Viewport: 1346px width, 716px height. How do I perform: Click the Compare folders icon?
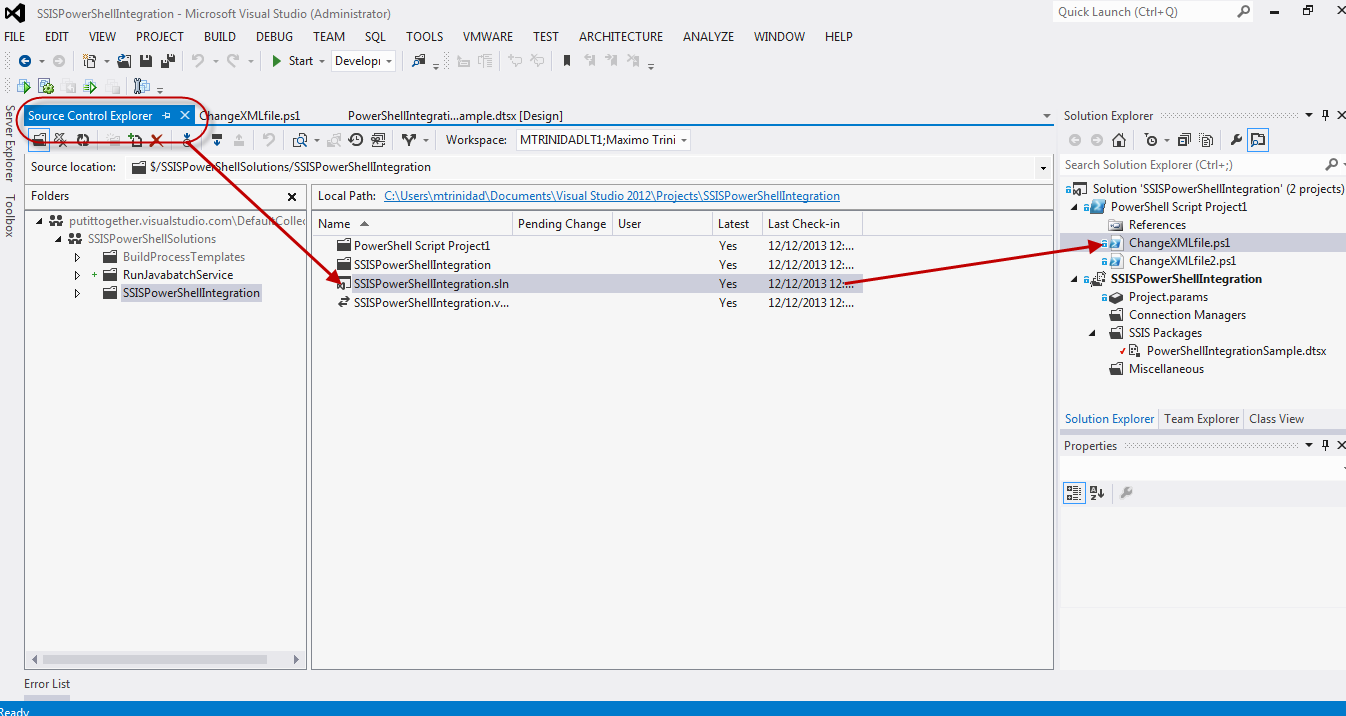point(299,140)
